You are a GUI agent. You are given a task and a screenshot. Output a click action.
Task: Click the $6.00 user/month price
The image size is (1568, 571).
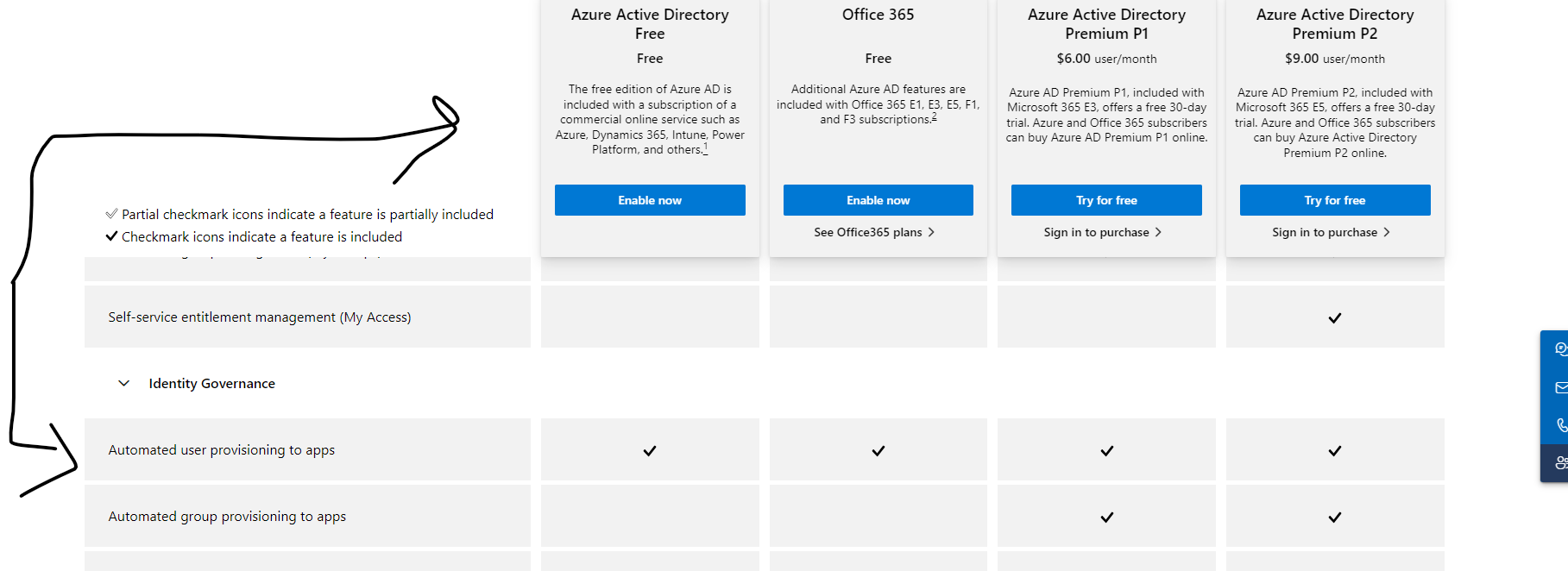coord(1106,59)
